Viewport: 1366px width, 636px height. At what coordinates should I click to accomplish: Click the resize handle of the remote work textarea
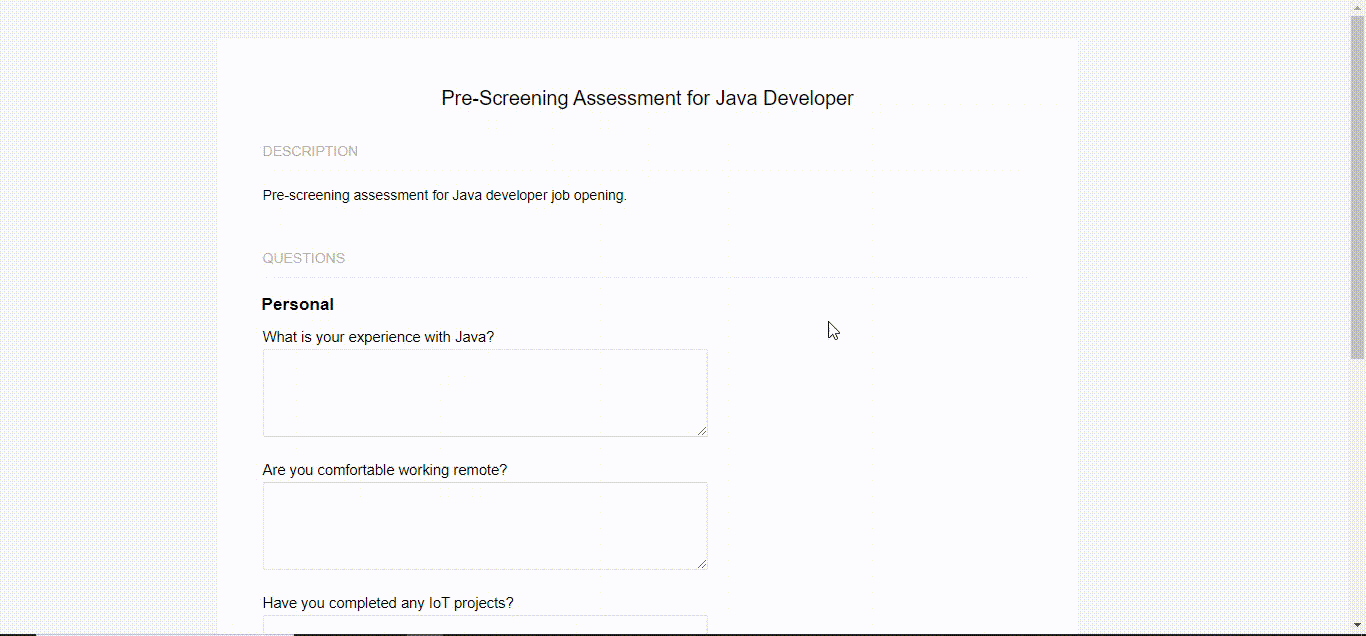tap(703, 563)
